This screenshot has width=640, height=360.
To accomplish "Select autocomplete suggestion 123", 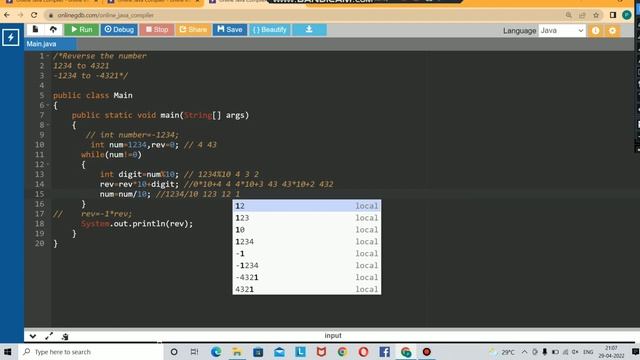I will point(307,218).
